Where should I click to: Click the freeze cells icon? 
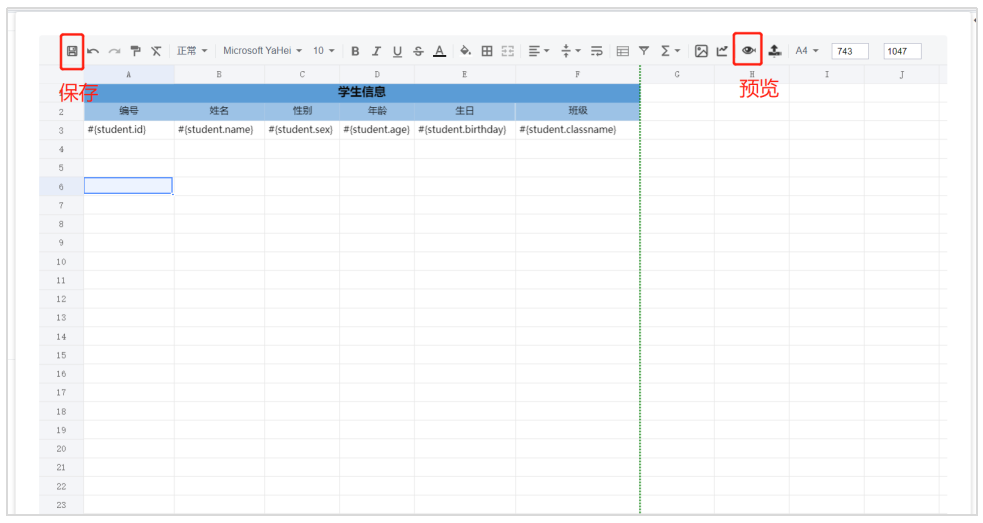pyautogui.click(x=623, y=51)
